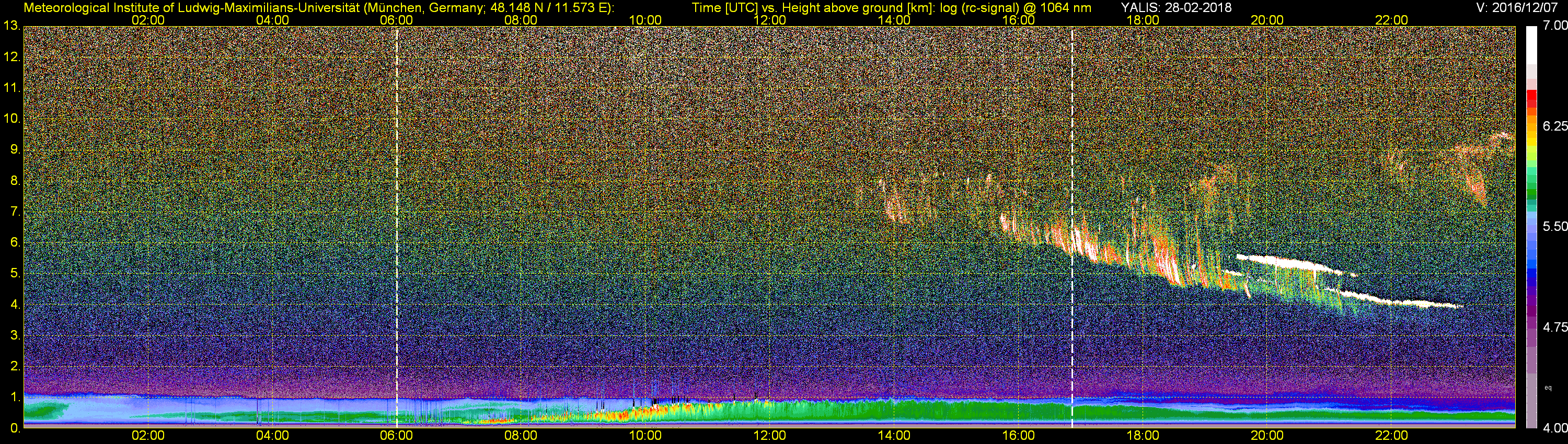Click the 6.25 colorbar value

click(1556, 126)
